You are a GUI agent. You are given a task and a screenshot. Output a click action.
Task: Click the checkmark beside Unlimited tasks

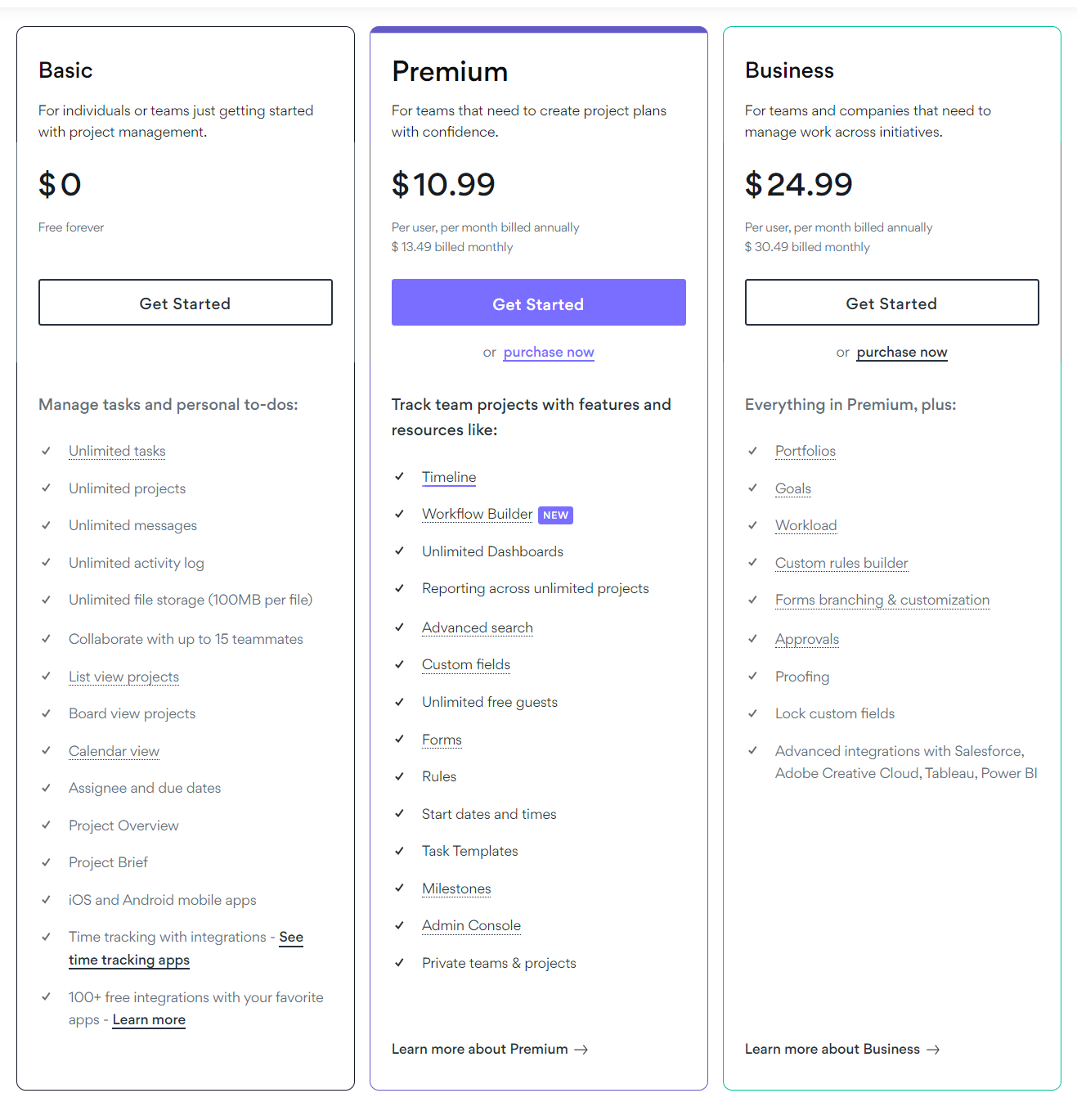click(x=47, y=451)
